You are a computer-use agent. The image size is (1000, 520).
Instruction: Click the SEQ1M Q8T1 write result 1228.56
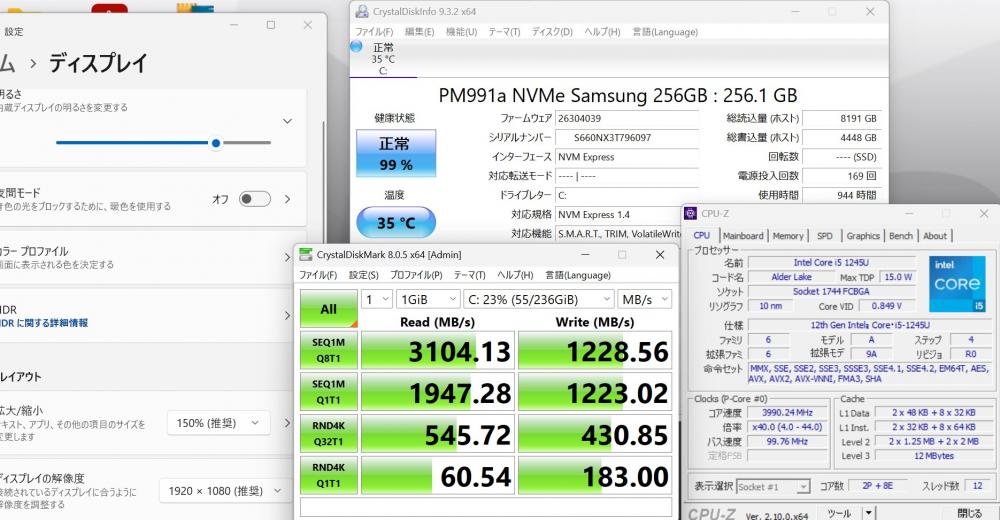pos(595,351)
